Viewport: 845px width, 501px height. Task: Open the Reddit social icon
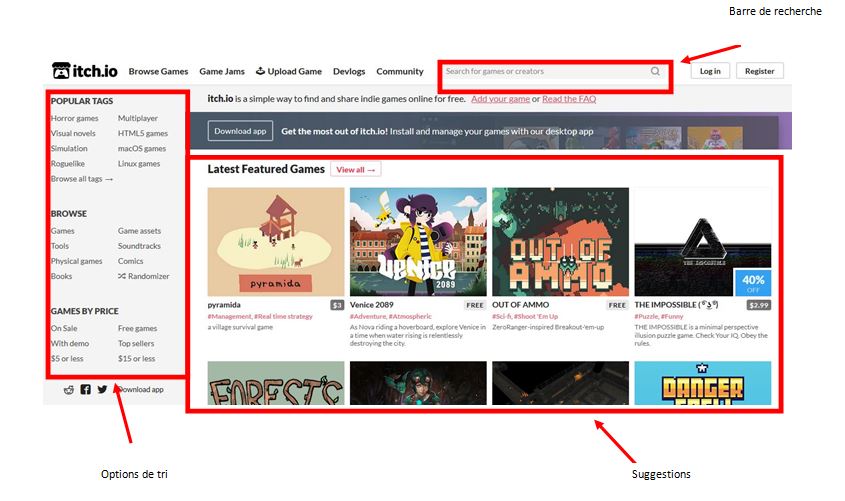(x=68, y=389)
